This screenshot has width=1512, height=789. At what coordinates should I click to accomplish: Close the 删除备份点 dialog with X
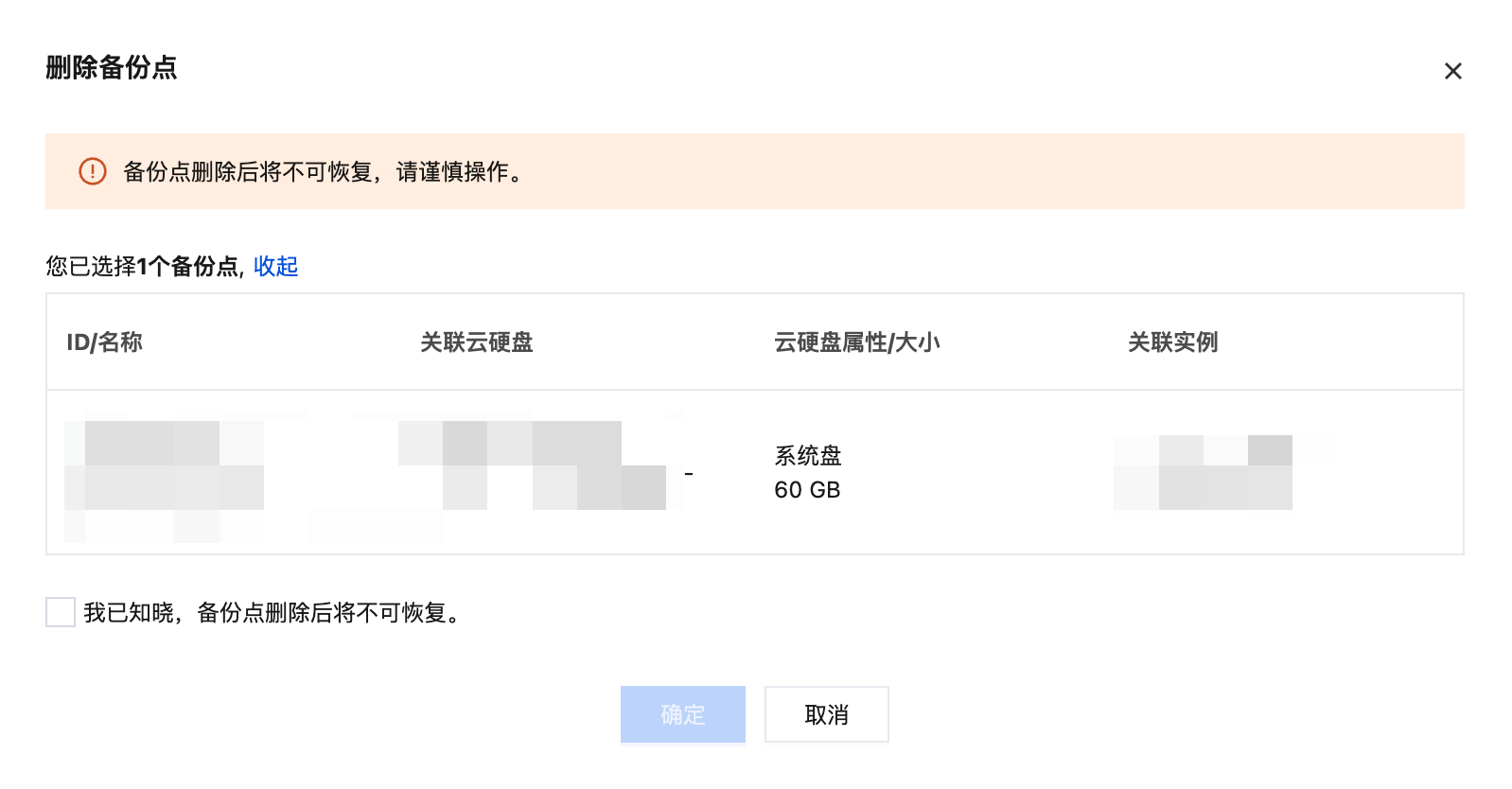point(1452,71)
